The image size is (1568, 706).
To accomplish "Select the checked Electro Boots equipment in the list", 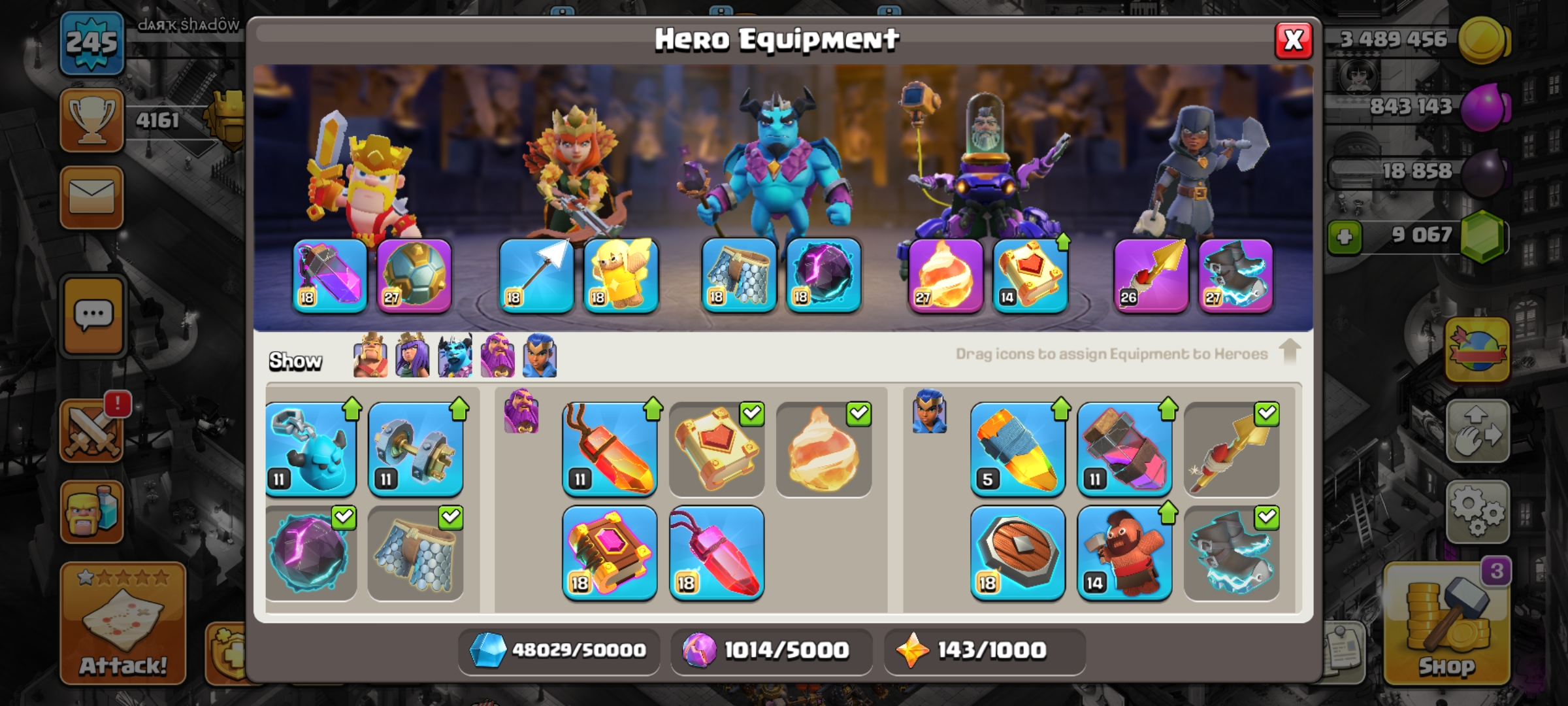I will coord(1232,553).
